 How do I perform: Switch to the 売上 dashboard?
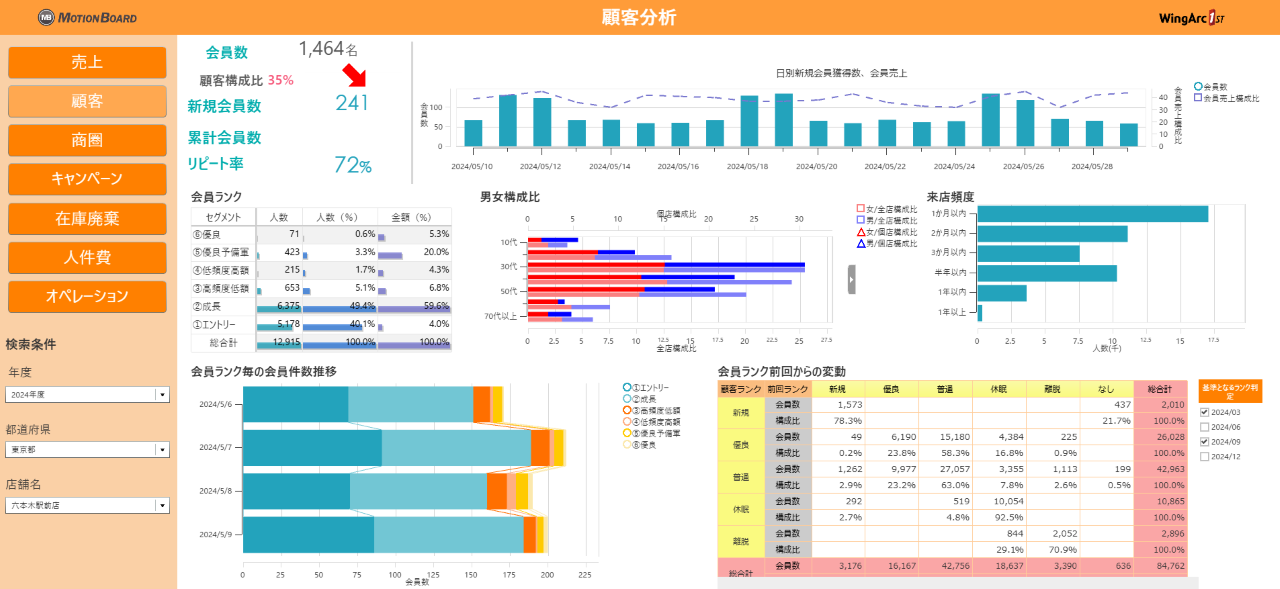coord(87,62)
